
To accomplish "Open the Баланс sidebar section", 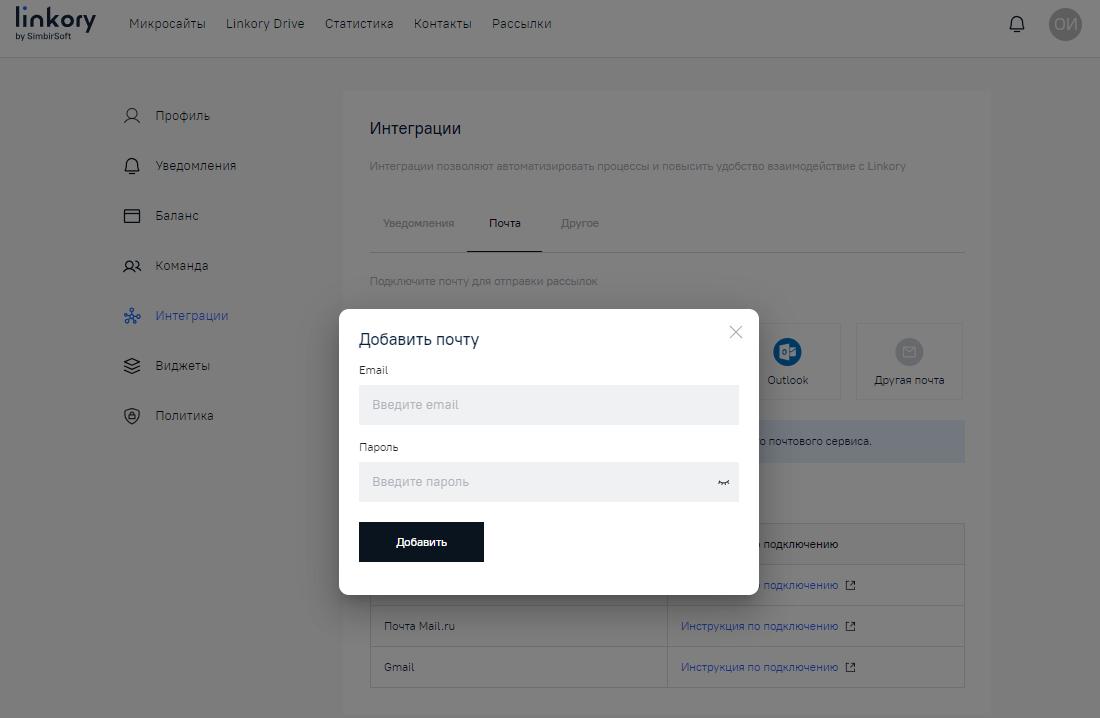I will [x=176, y=216].
